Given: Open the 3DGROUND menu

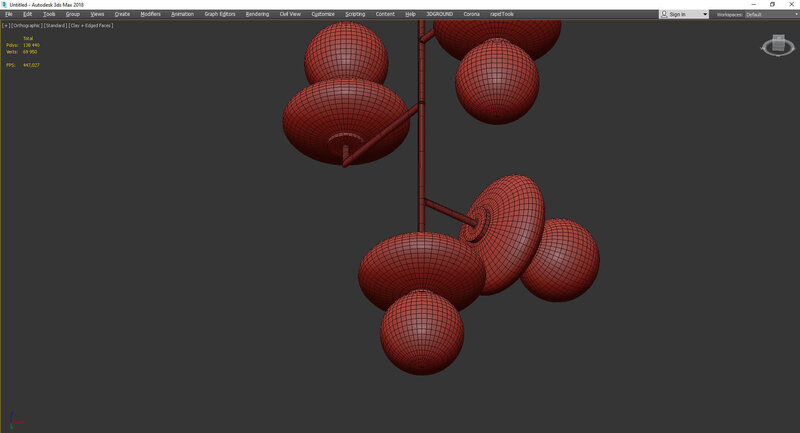Looking at the screenshot, I should 440,14.
